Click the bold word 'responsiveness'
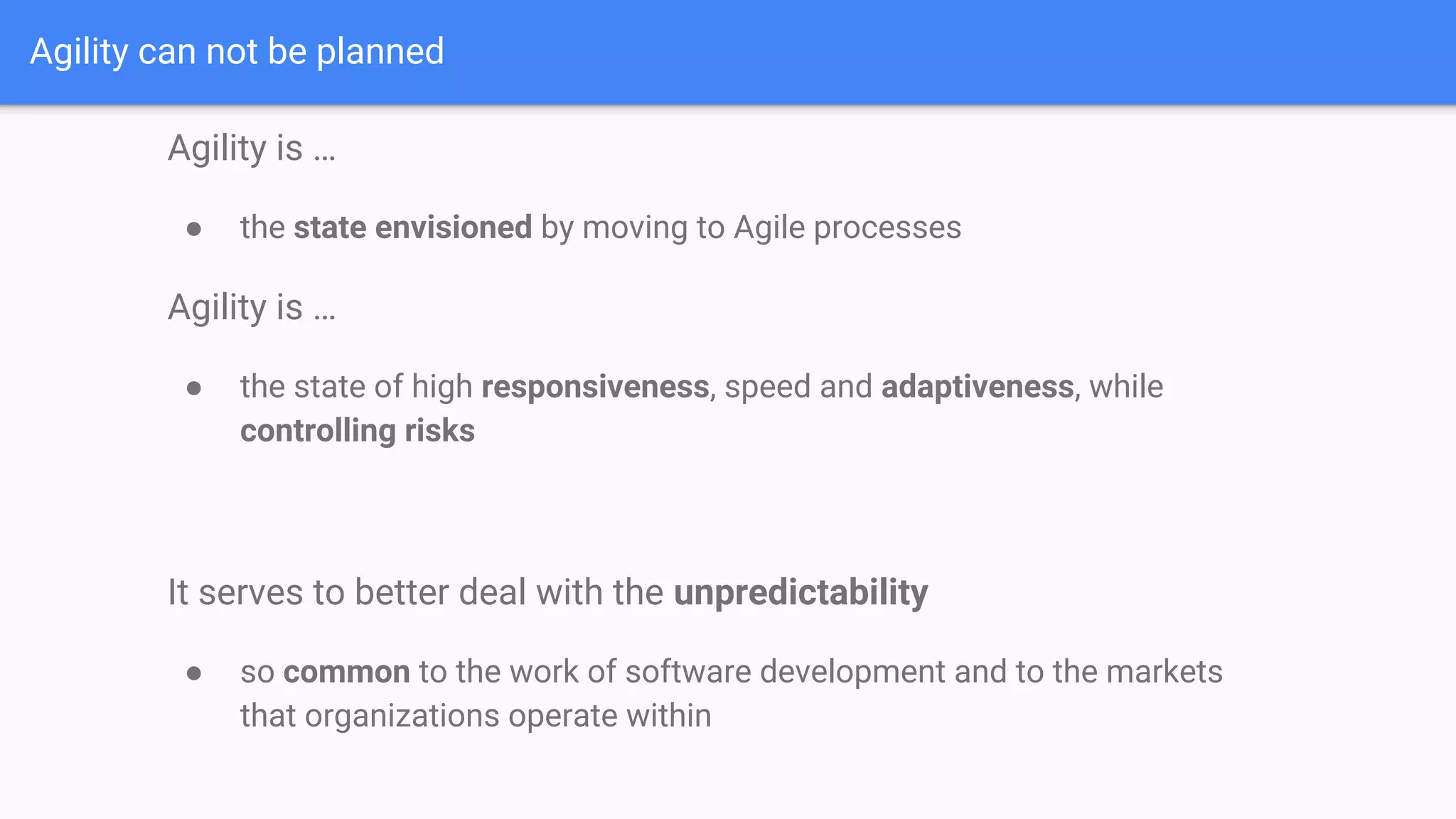The image size is (1456, 819). 595,387
